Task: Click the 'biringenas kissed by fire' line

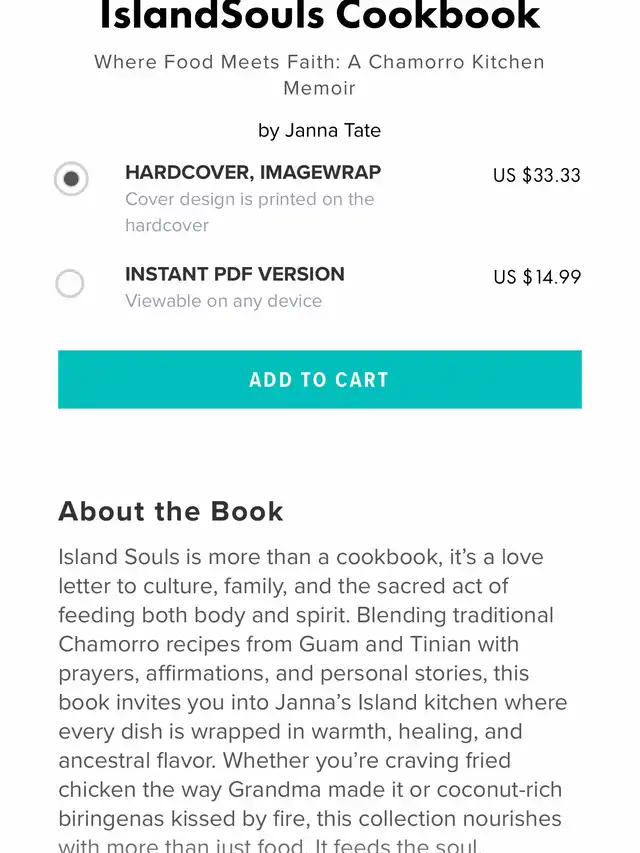Action: click(x=310, y=818)
